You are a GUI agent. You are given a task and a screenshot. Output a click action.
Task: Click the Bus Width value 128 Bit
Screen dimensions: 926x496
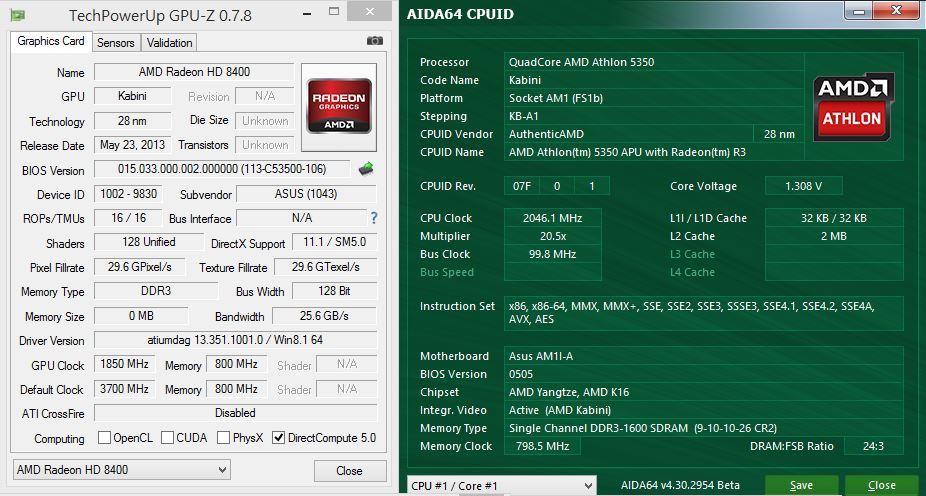pyautogui.click(x=334, y=291)
